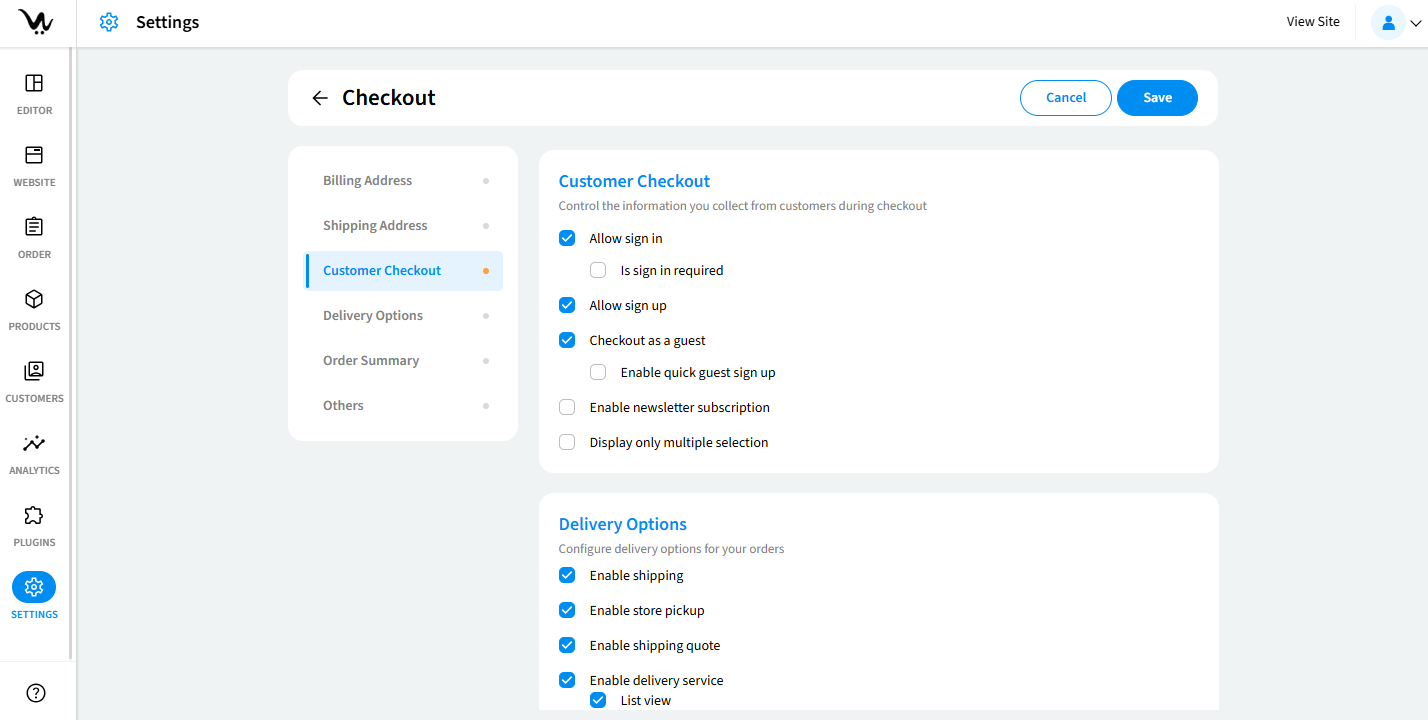Click the Cancel button
Image resolution: width=1428 pixels, height=720 pixels.
click(x=1066, y=98)
